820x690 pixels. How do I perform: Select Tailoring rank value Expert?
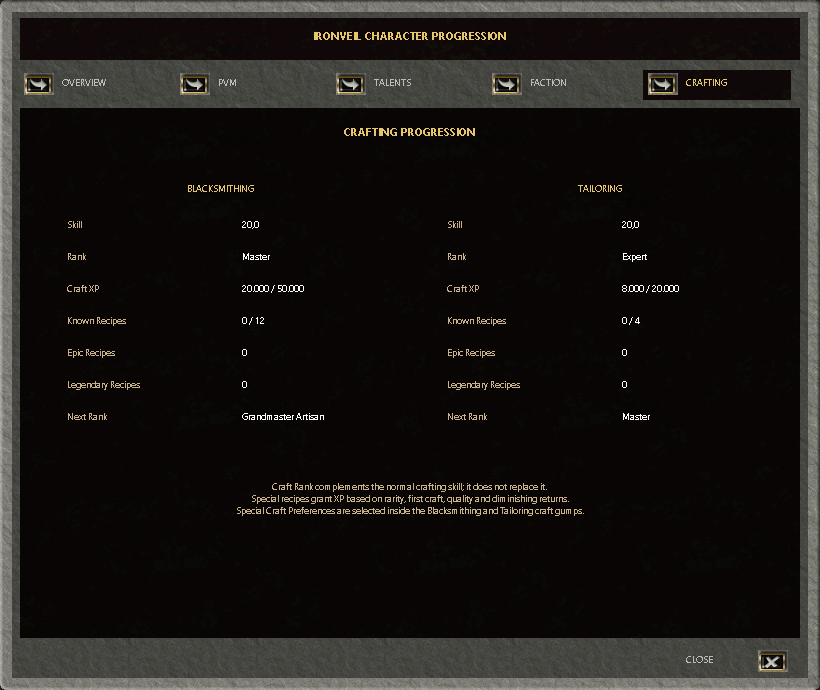[634, 257]
